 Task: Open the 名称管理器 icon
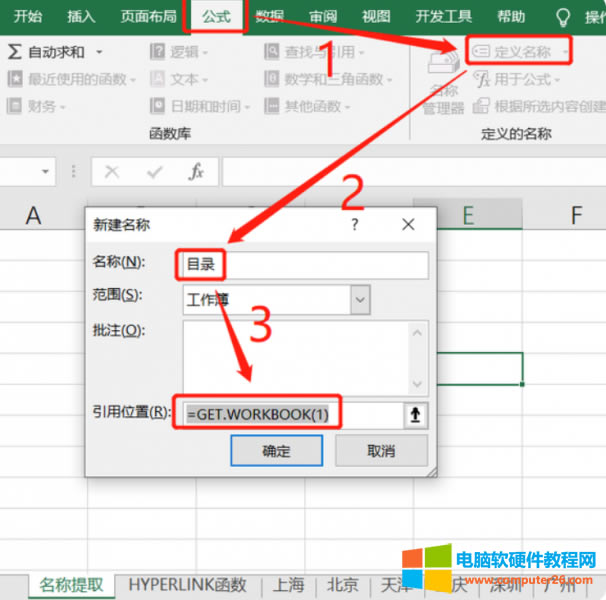pyautogui.click(x=443, y=82)
